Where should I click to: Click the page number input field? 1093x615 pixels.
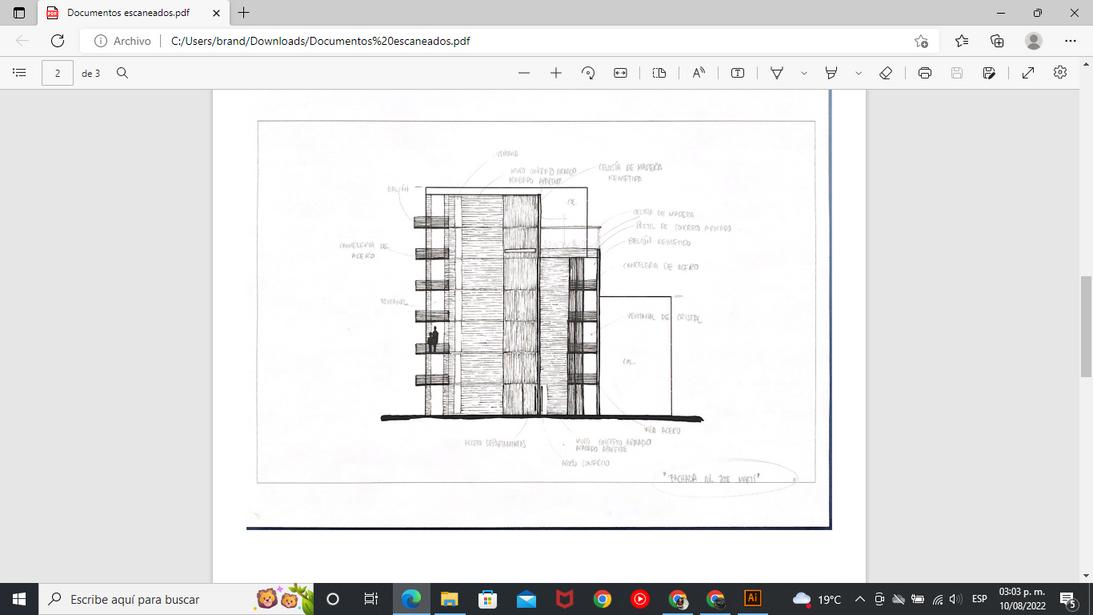pyautogui.click(x=57, y=73)
